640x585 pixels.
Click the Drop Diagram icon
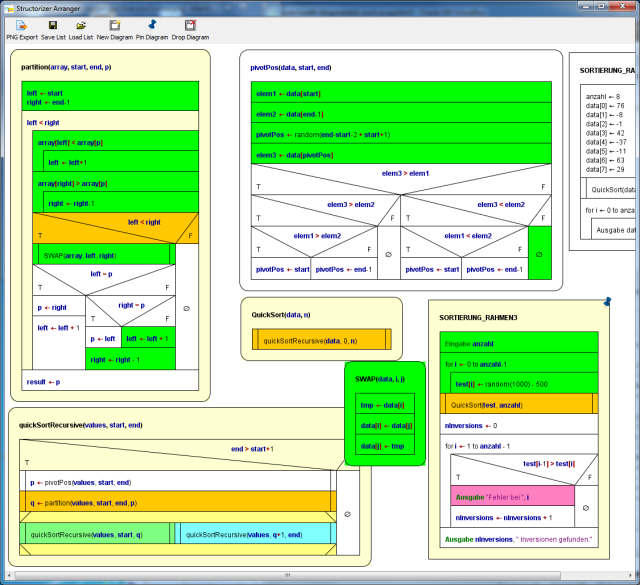pos(190,26)
